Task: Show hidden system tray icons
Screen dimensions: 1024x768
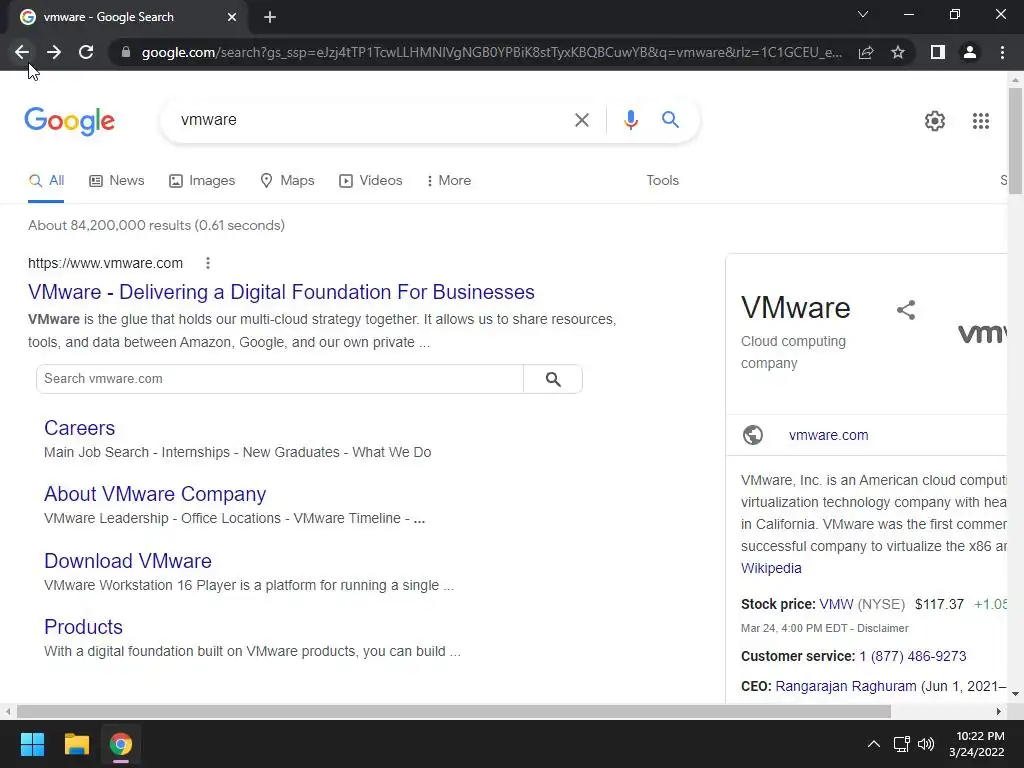Action: pyautogui.click(x=873, y=744)
